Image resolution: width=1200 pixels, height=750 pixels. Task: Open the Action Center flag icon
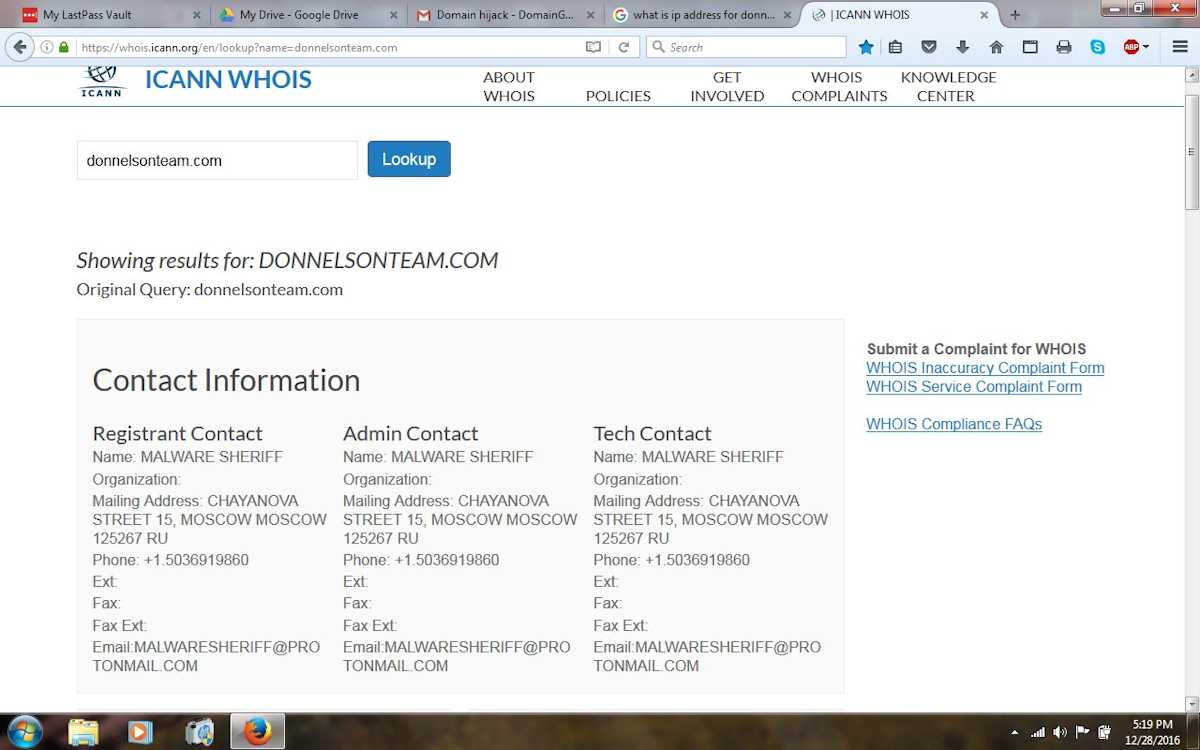click(1082, 732)
